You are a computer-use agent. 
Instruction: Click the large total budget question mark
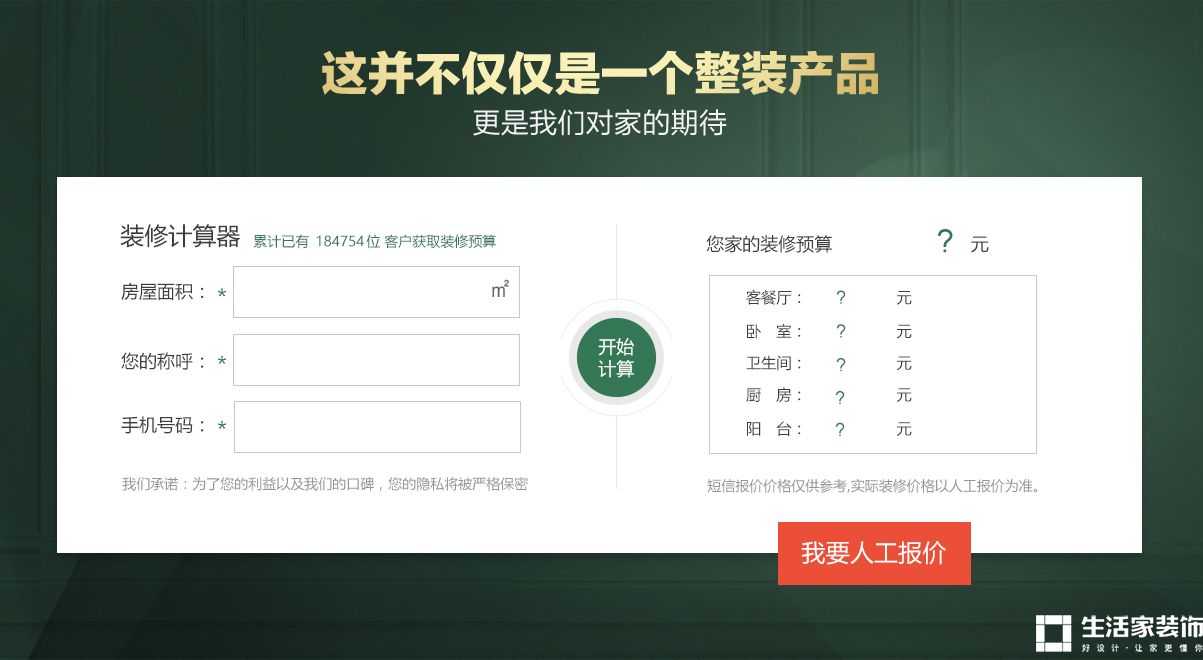point(945,242)
